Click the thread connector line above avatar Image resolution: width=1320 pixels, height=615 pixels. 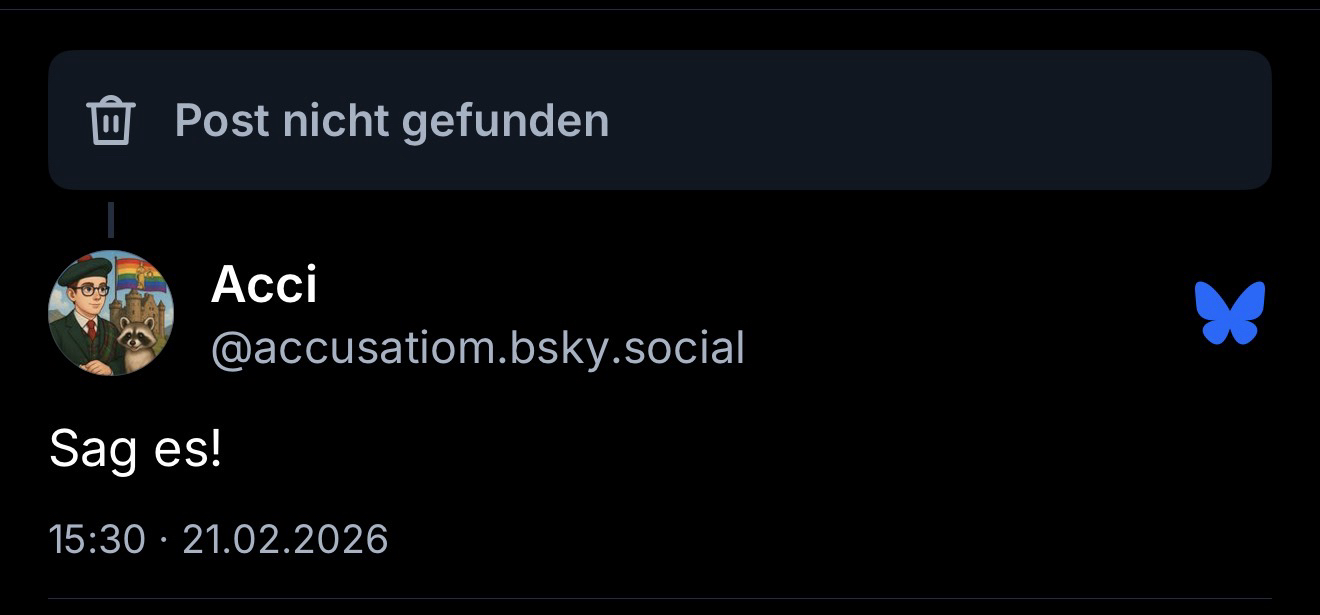[x=110, y=219]
